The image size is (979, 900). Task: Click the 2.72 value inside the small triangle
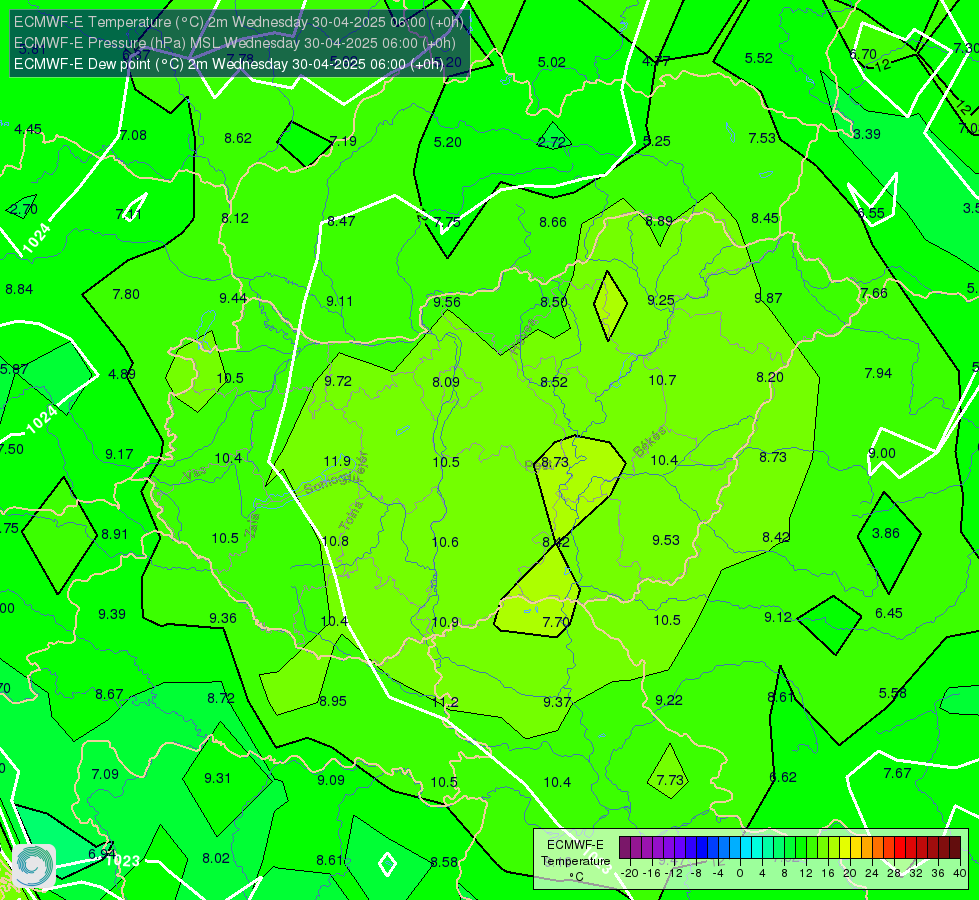pyautogui.click(x=552, y=142)
